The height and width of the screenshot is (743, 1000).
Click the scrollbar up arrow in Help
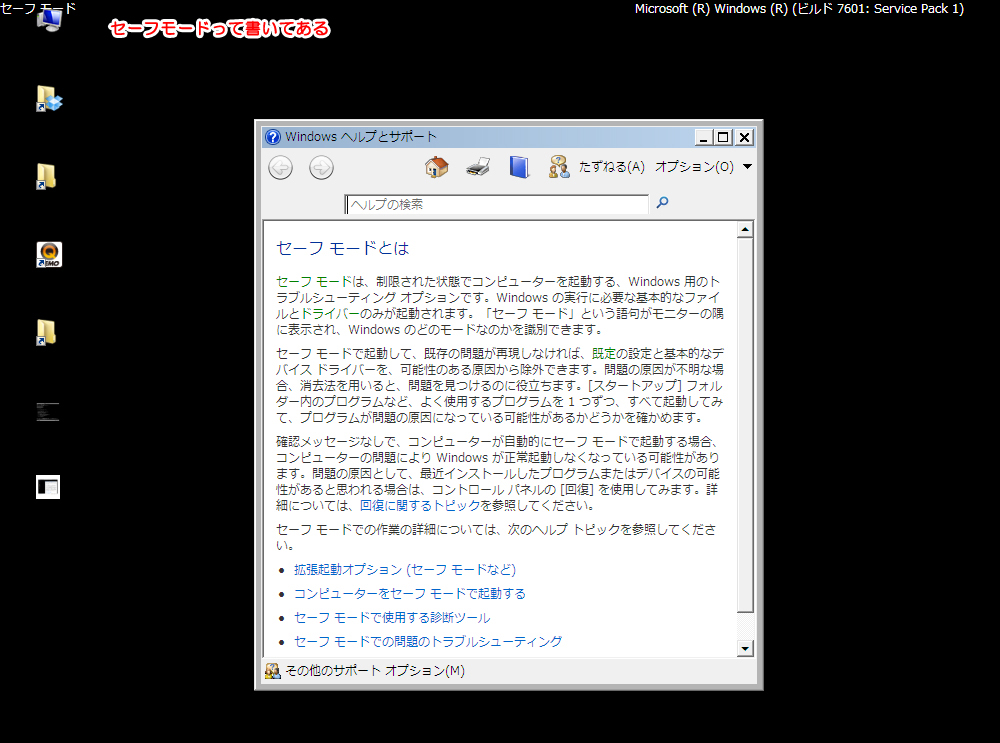tap(745, 230)
